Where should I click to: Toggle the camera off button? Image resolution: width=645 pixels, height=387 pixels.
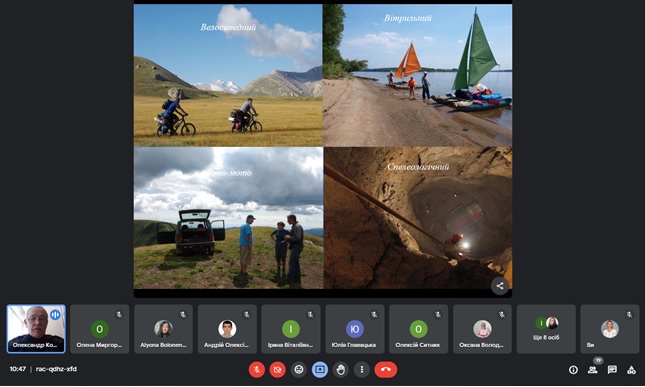[278, 369]
